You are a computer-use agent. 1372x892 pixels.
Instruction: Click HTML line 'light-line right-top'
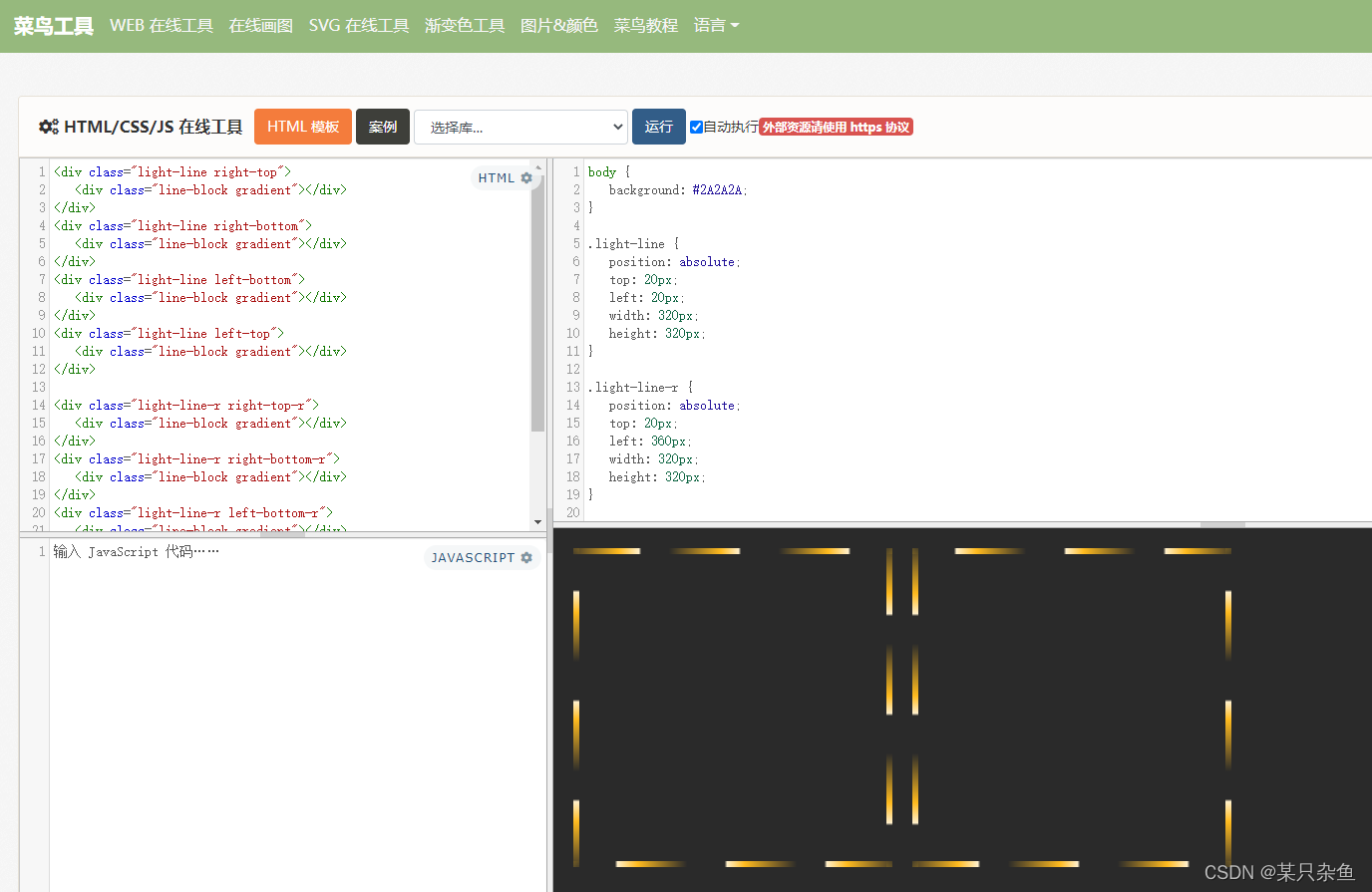pyautogui.click(x=172, y=171)
